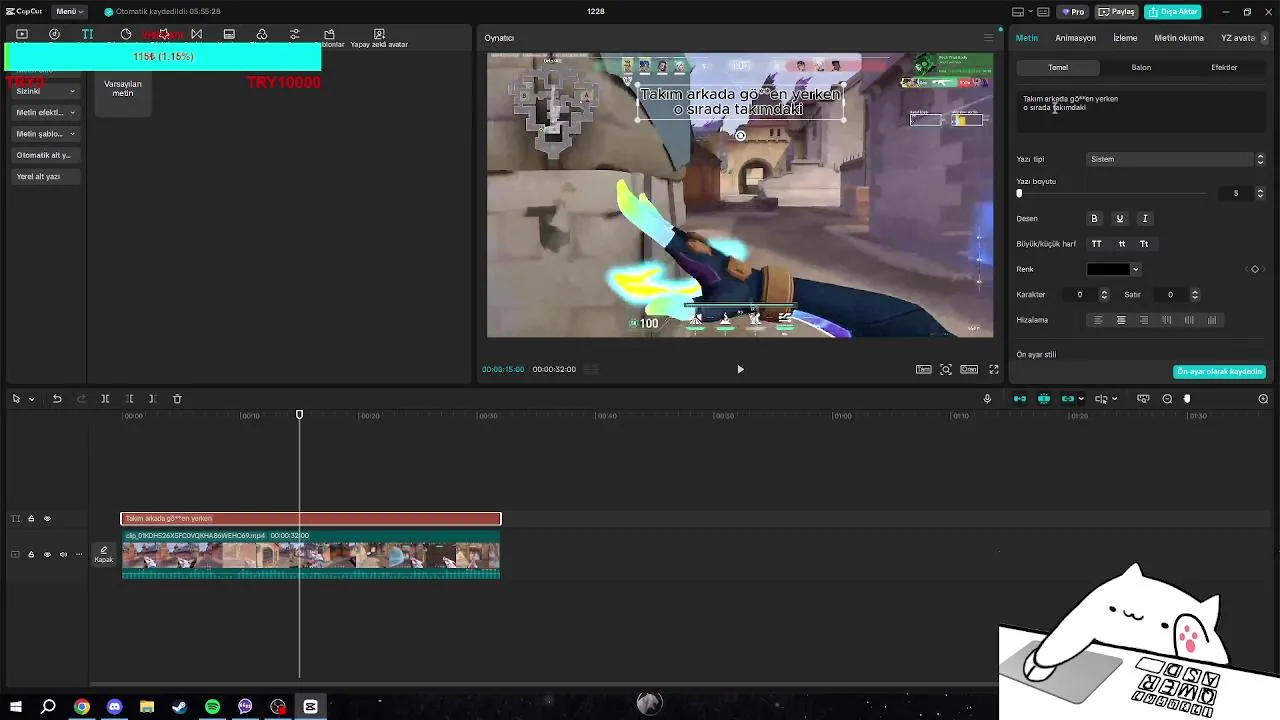
Task: Expand the Metin şablo... category
Action: (45, 134)
